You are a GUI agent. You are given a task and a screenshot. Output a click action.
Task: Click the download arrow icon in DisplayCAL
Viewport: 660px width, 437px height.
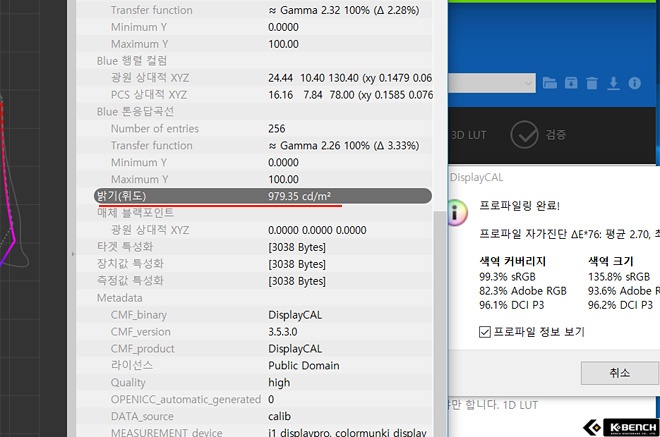click(x=613, y=83)
